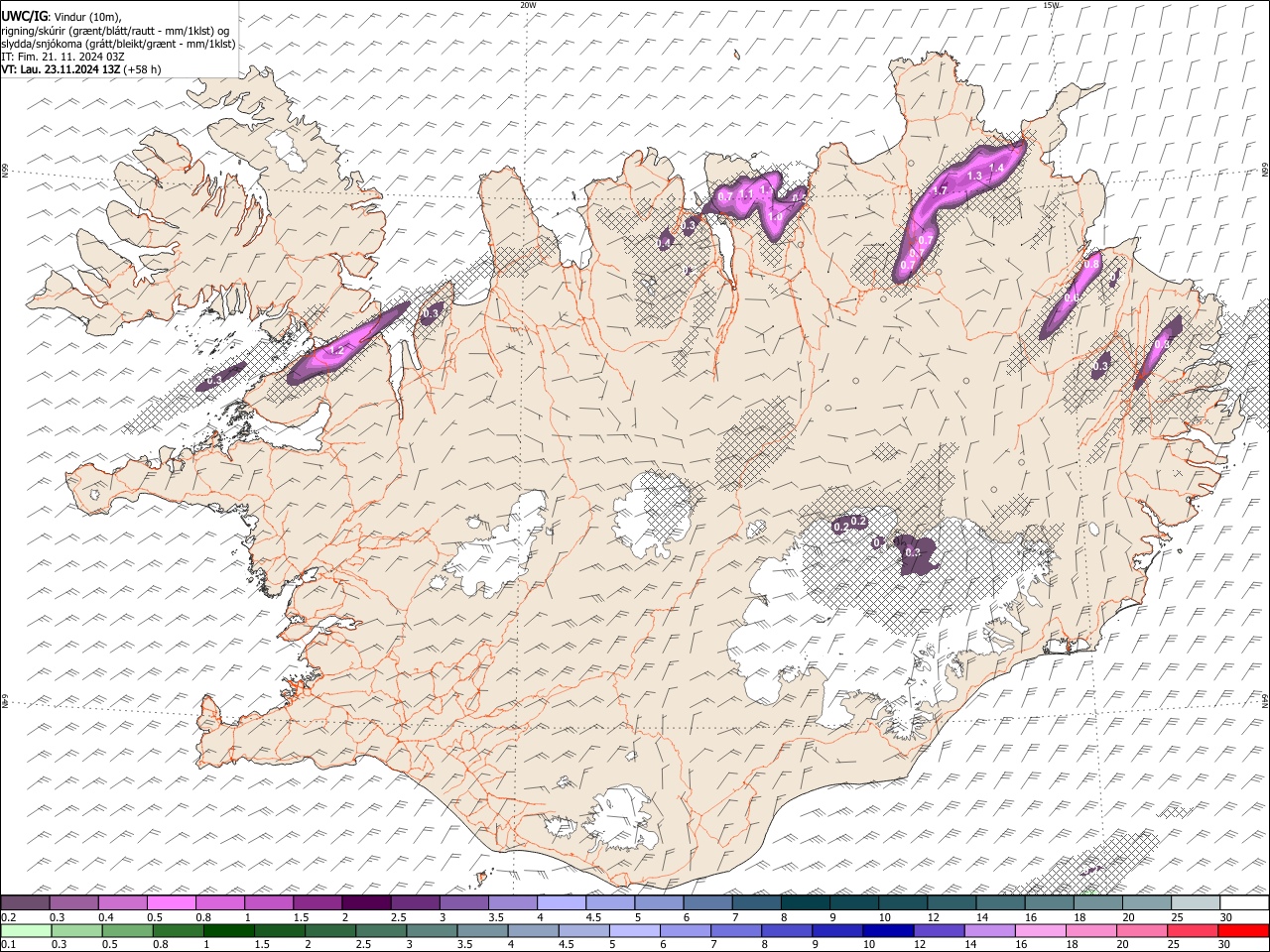Click the '1.7' snowfall value on the map
This screenshot has height=952, width=1270.
click(942, 190)
